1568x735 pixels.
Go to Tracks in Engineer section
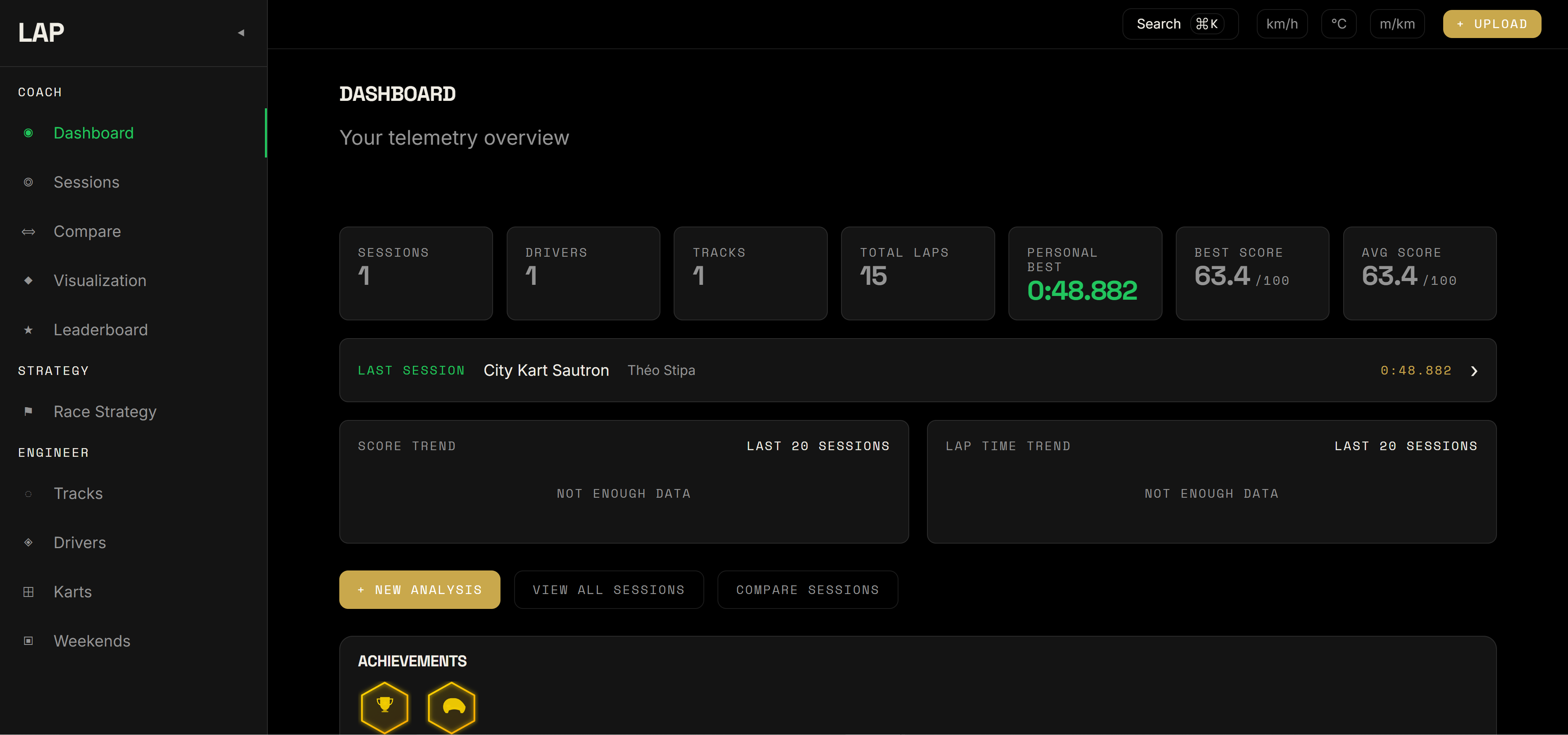[x=78, y=493]
